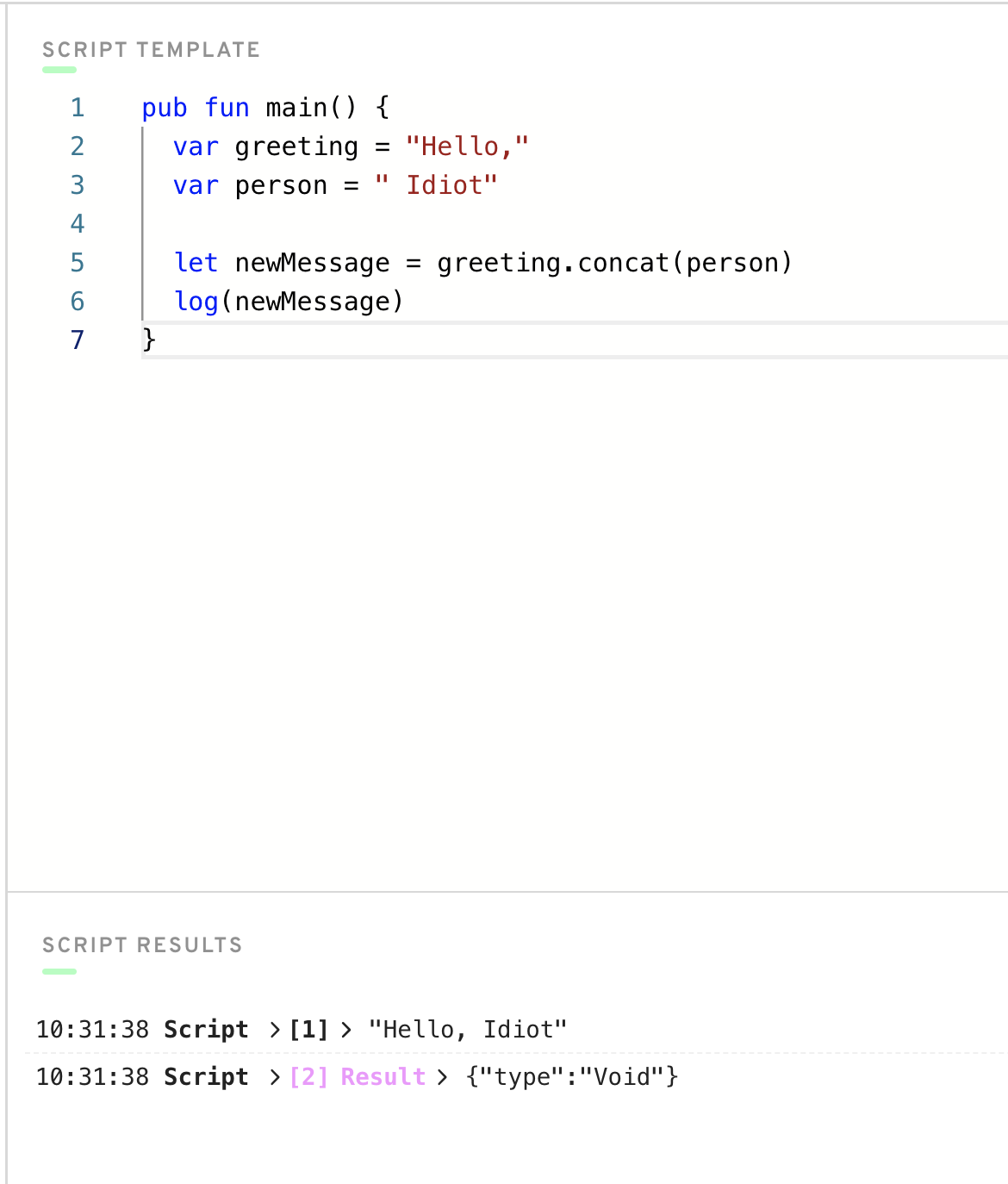Click the closing brace on line 7

pos(149,340)
